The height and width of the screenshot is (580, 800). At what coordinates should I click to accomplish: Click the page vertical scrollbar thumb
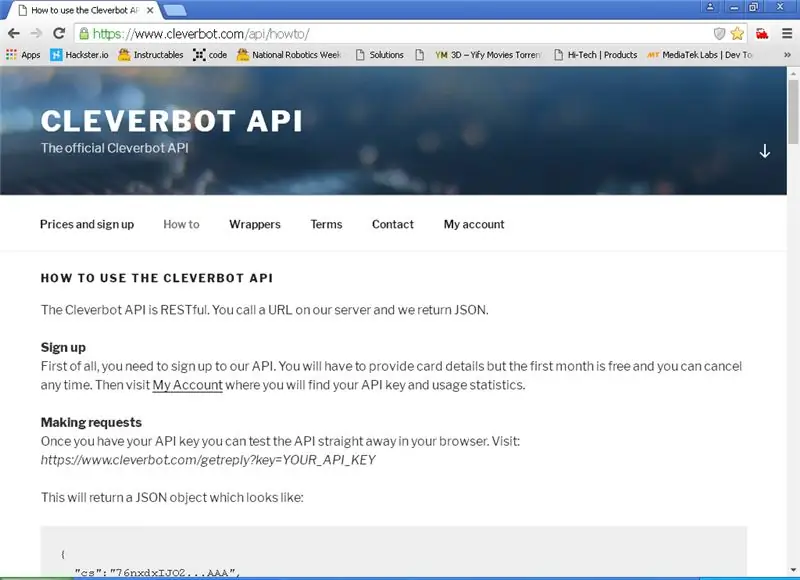[x=793, y=112]
